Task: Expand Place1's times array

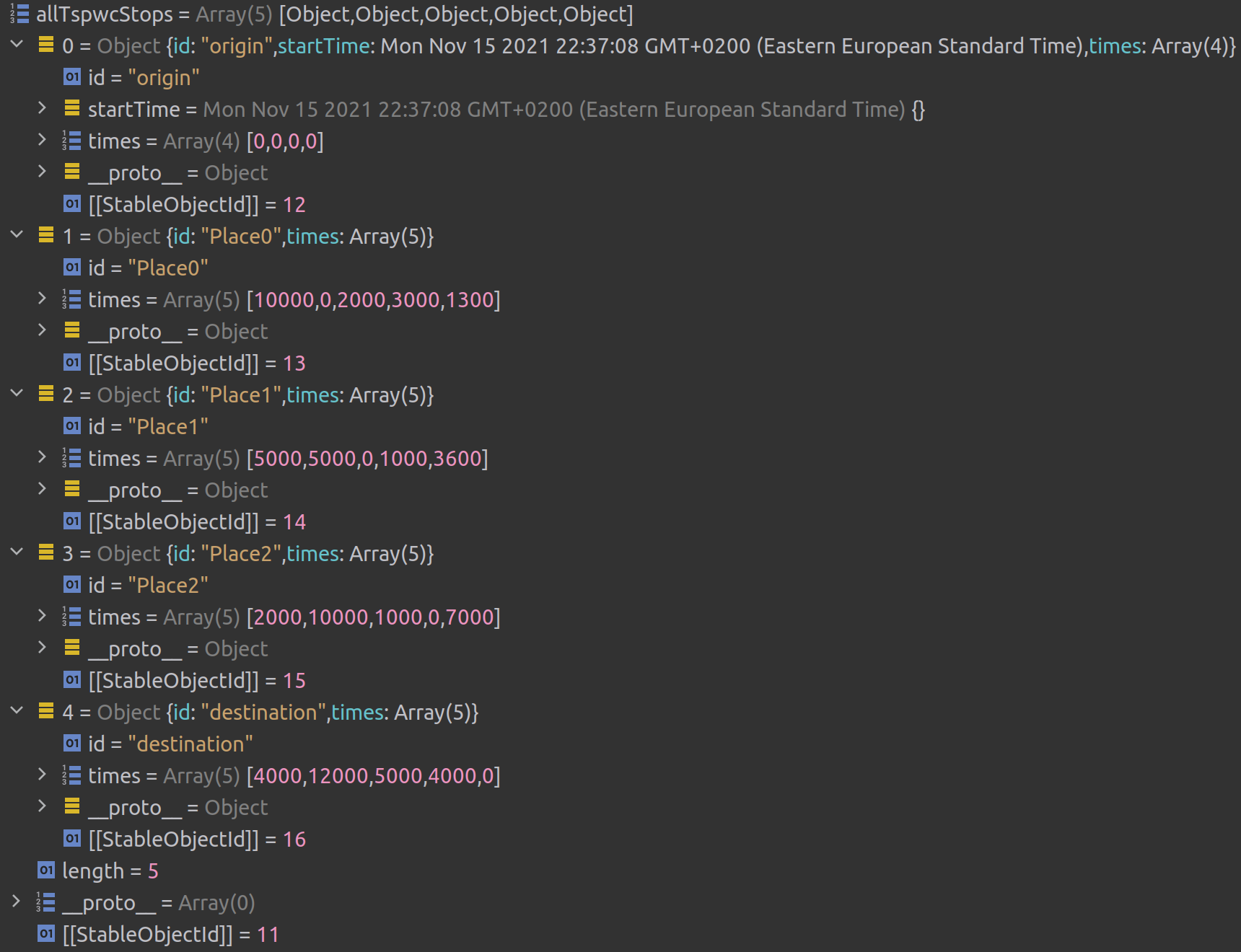Action: [x=43, y=457]
